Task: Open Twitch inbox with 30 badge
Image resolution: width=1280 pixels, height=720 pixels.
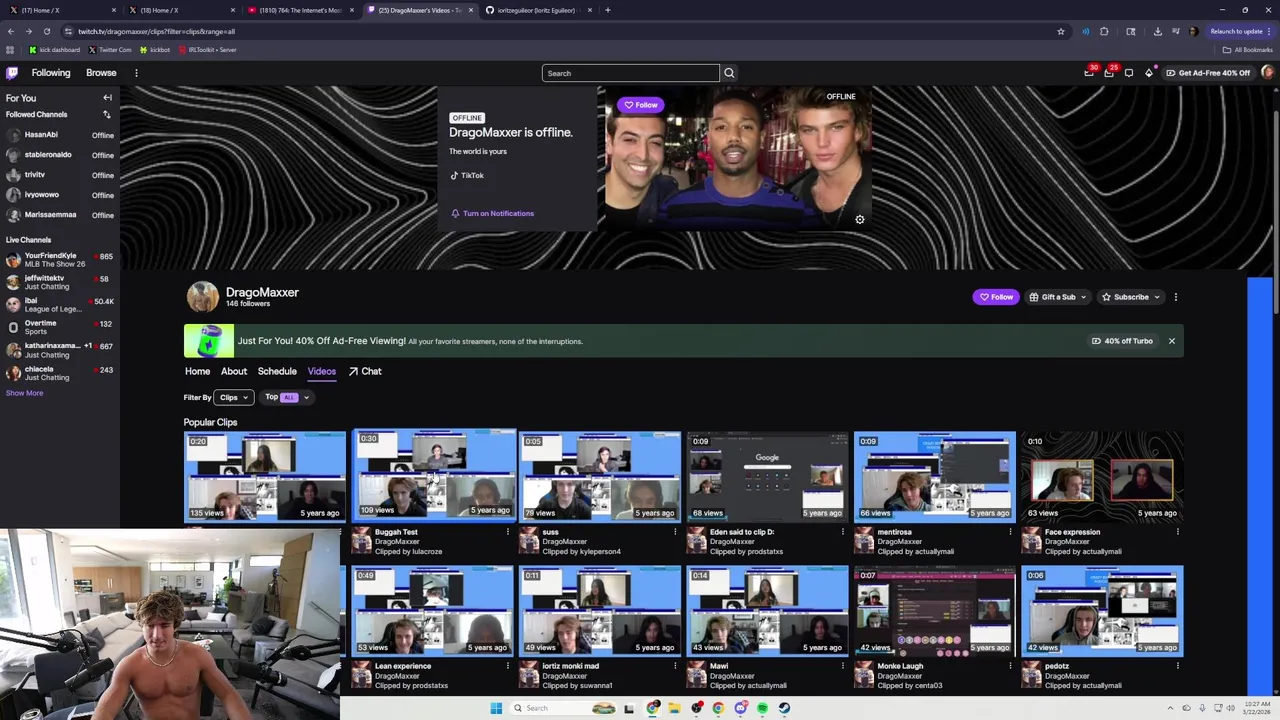Action: (1089, 73)
